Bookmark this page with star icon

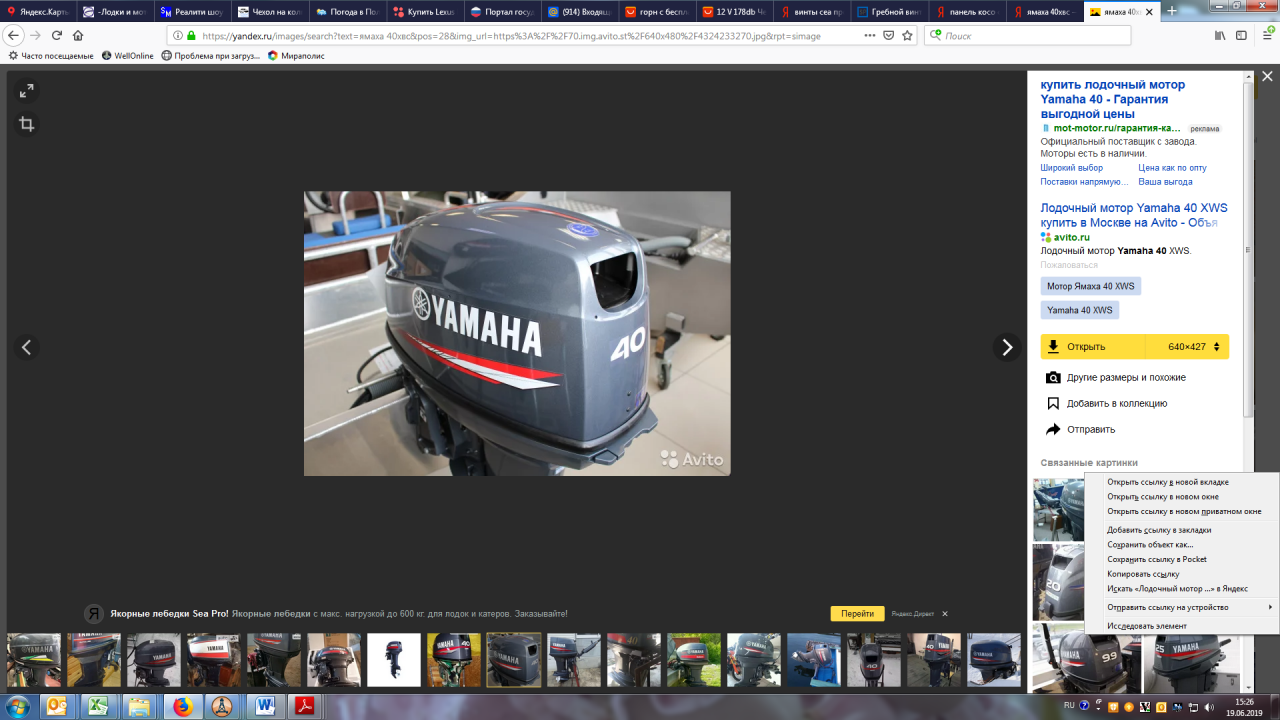coord(907,35)
